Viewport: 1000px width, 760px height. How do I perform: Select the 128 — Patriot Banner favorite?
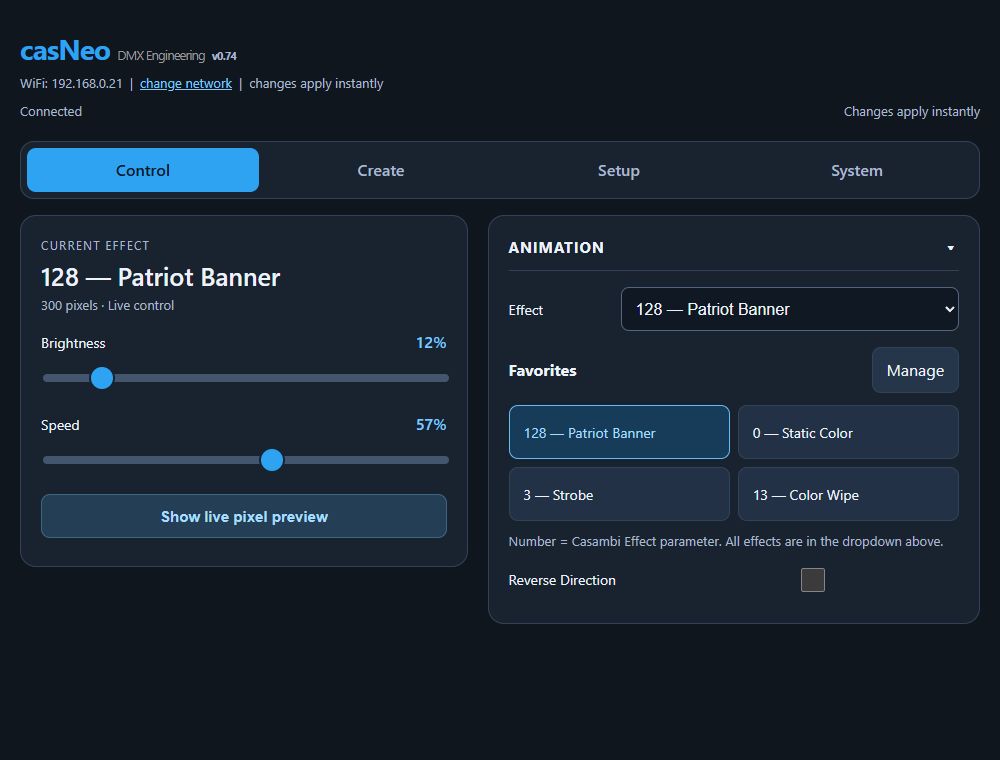pos(619,432)
